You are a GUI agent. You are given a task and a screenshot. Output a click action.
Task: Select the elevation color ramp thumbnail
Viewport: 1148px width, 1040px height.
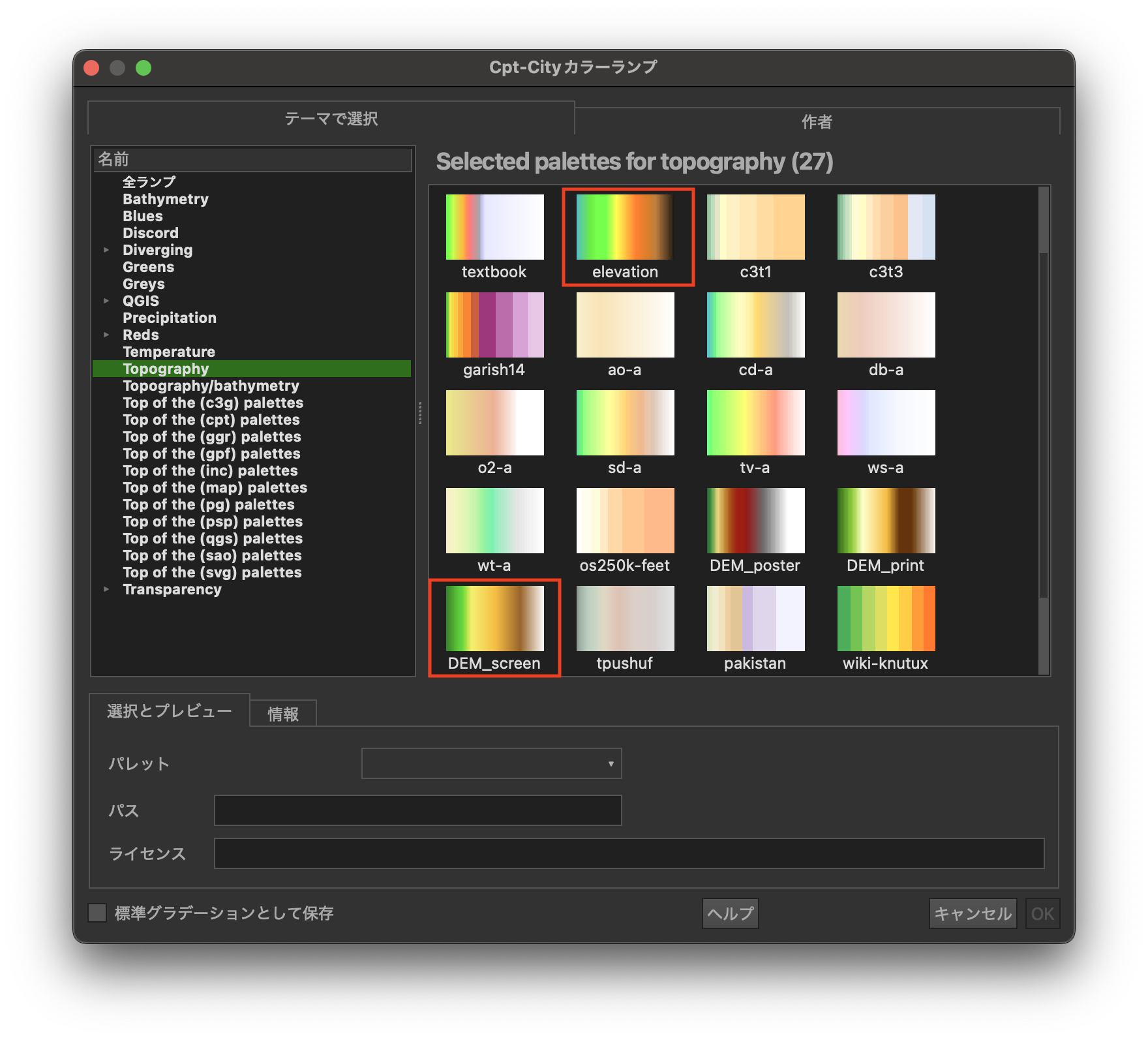(625, 227)
